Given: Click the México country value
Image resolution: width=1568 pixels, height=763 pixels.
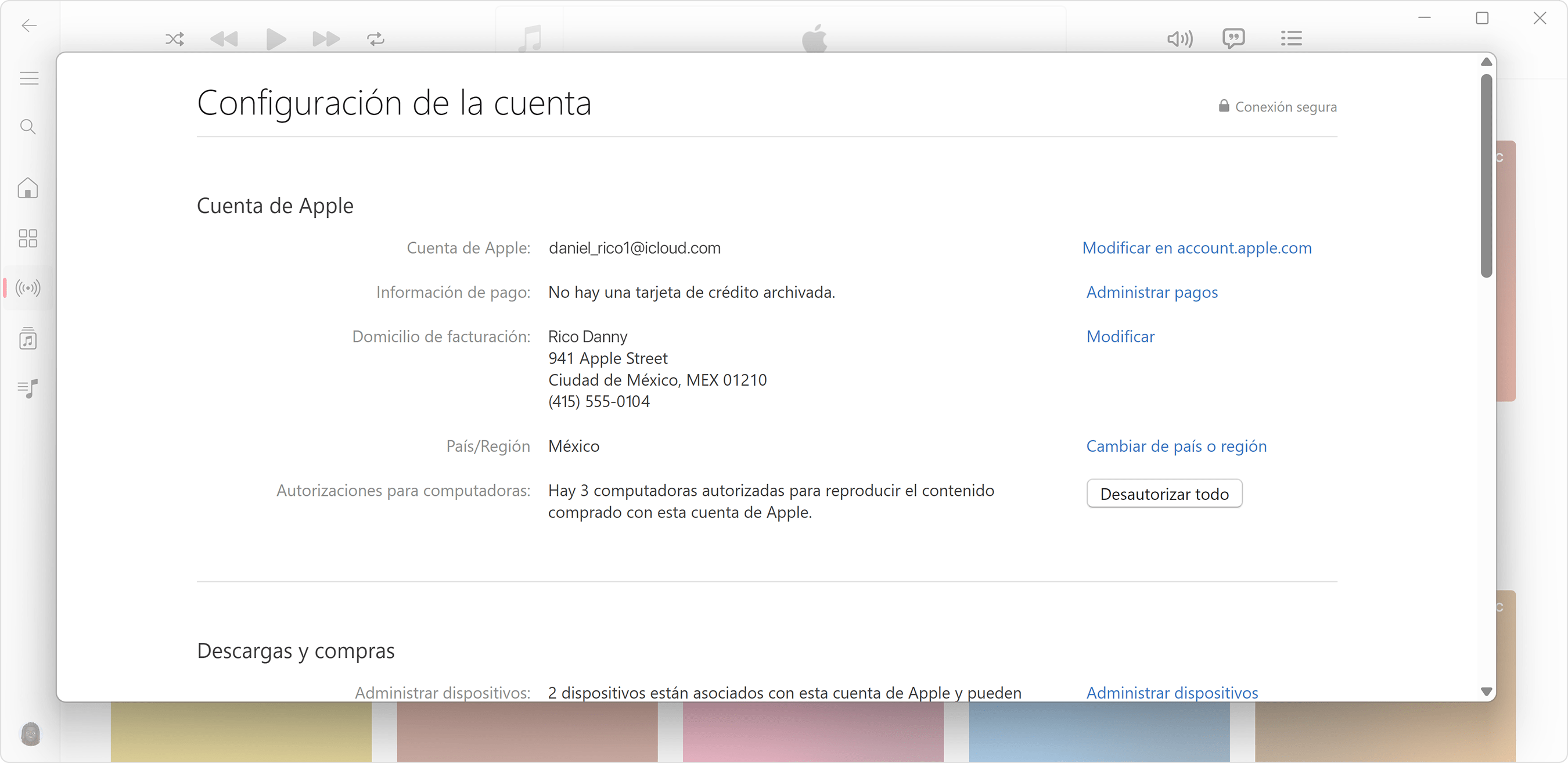Looking at the screenshot, I should pyautogui.click(x=573, y=447).
